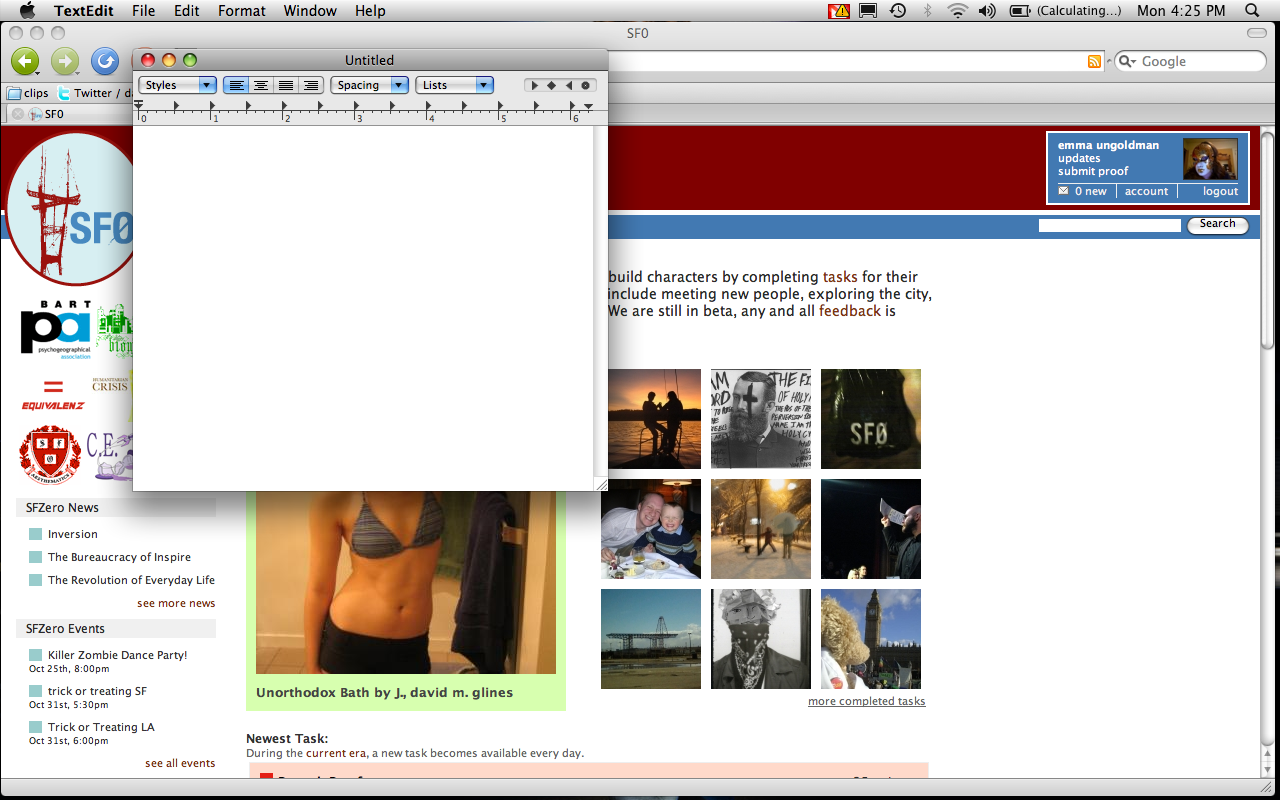Image resolution: width=1280 pixels, height=800 pixels.
Task: Select the left tab stop marker icon
Action: click(534, 86)
